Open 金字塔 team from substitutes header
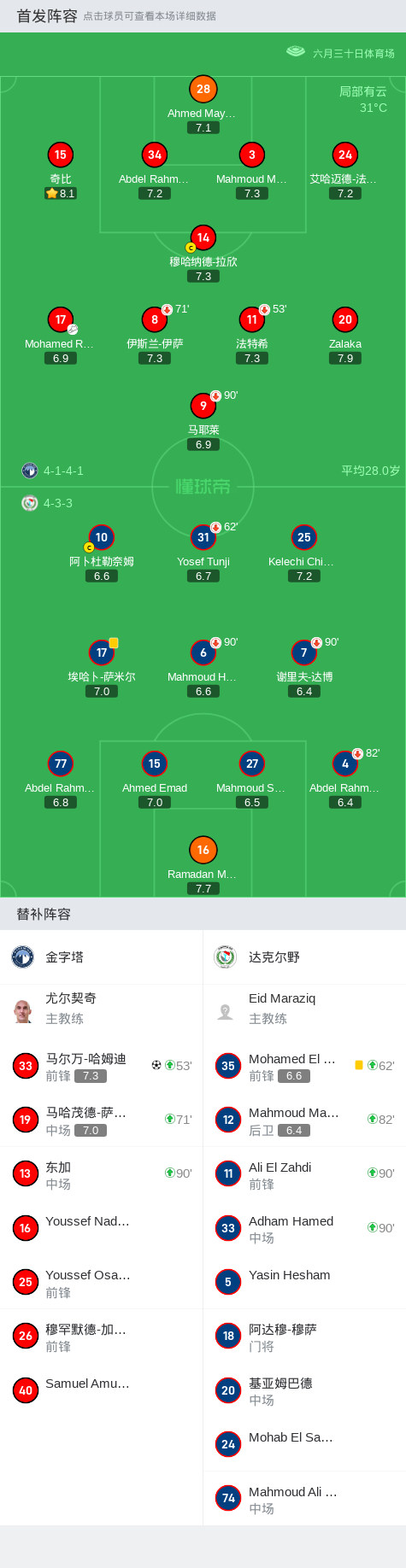The width and height of the screenshot is (406, 1568). [x=102, y=957]
